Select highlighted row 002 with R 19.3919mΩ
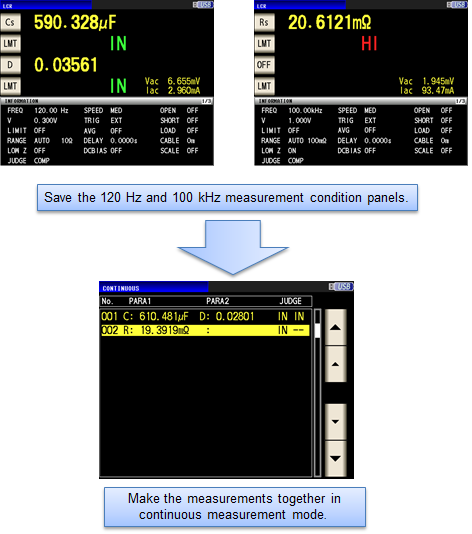The height and width of the screenshot is (534, 472). pos(205,330)
